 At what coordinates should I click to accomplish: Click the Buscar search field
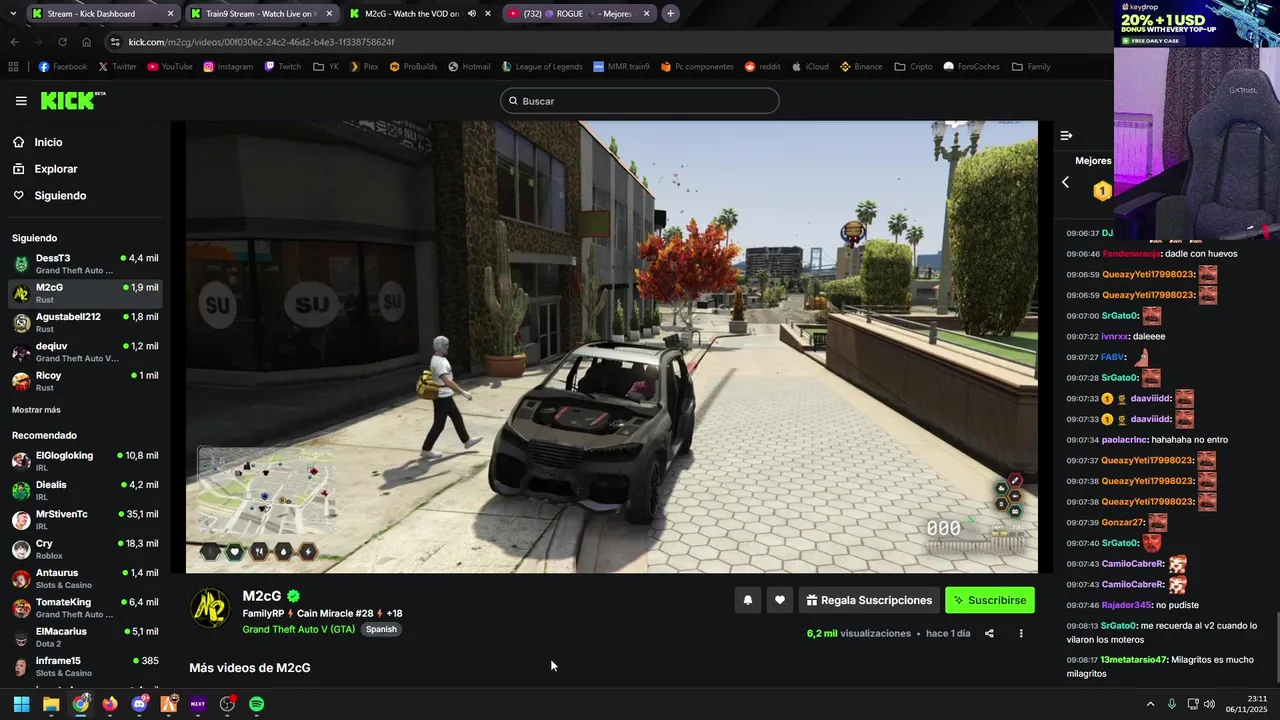coord(640,101)
